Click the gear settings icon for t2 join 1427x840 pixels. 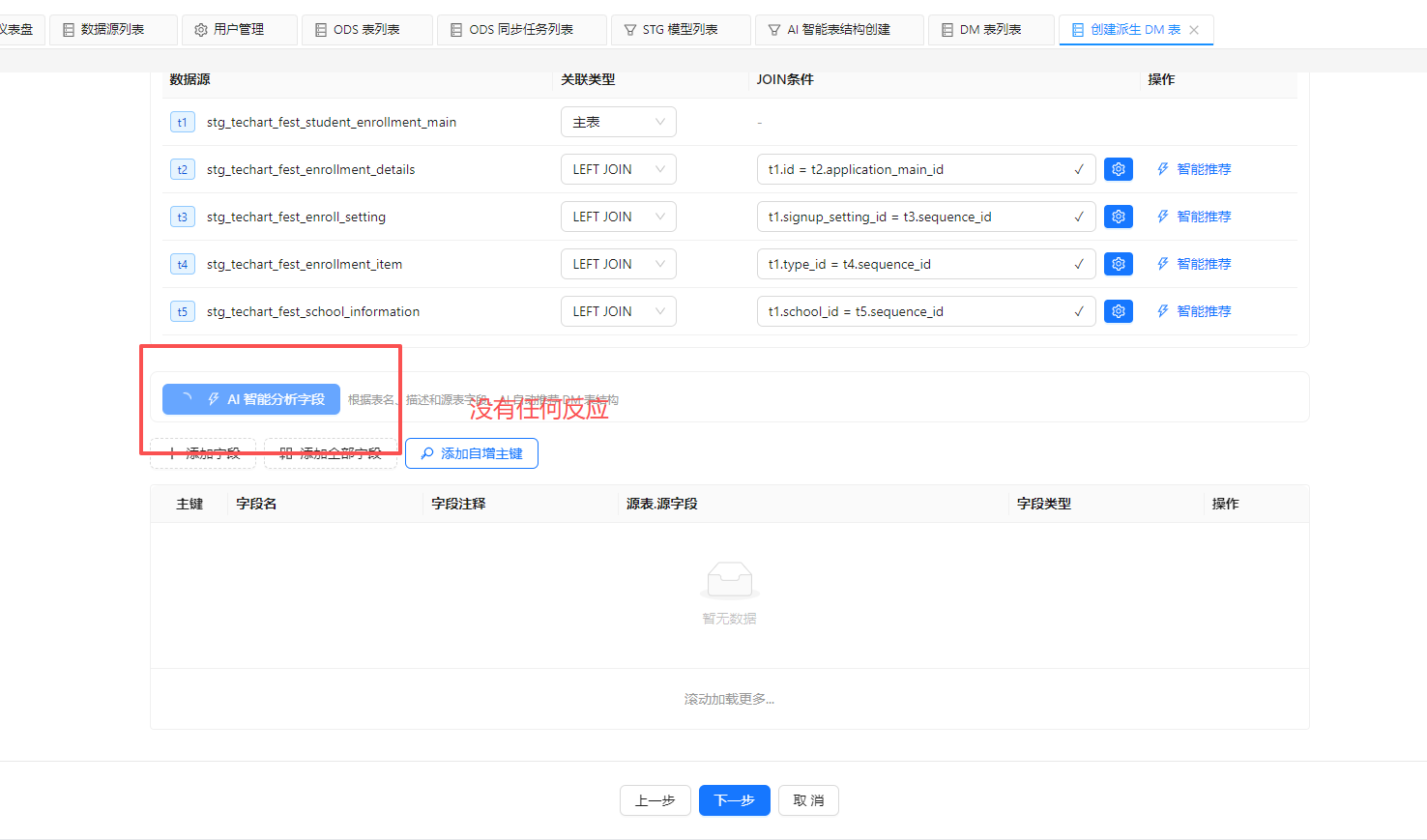1118,169
